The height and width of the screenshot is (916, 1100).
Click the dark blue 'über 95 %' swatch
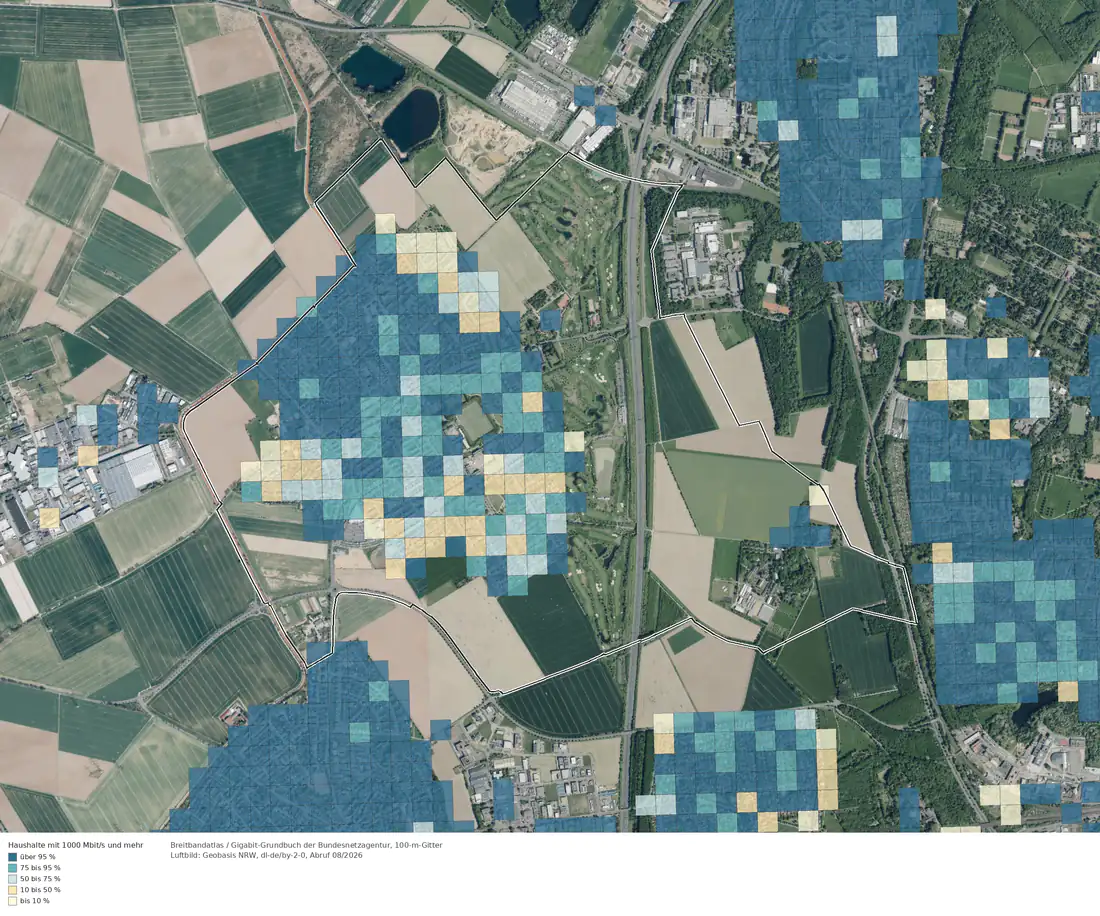(x=12, y=856)
